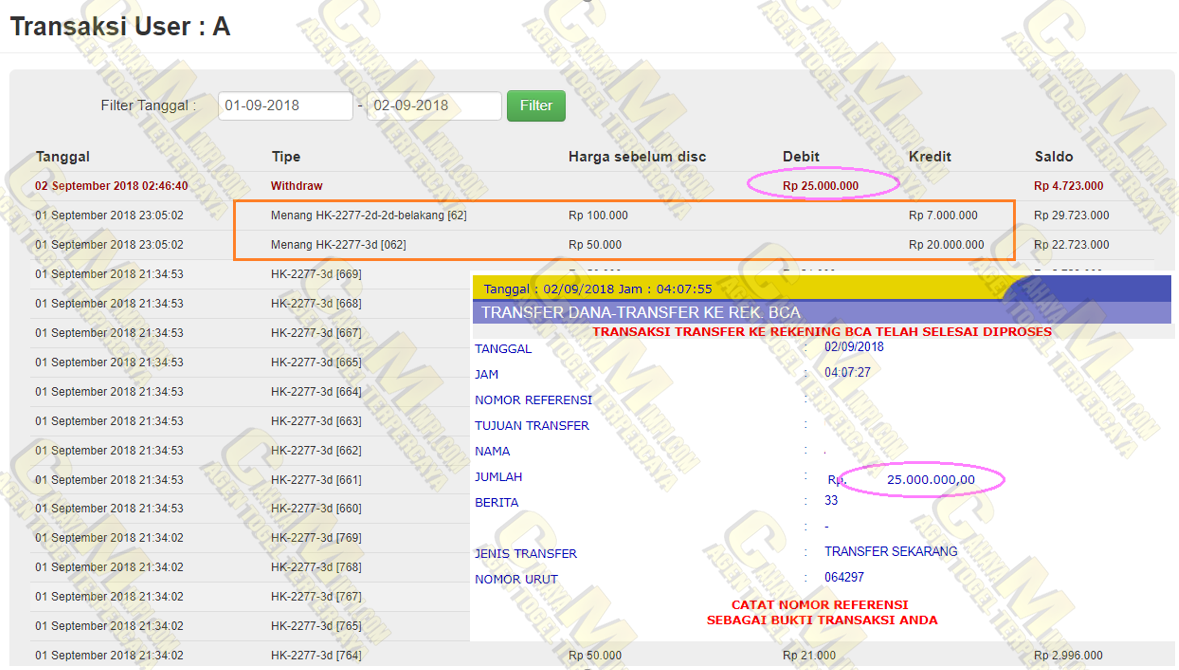Select the HK-2277-3d [764] bet row
Image resolution: width=1179 pixels, height=670 pixels.
coord(316,656)
